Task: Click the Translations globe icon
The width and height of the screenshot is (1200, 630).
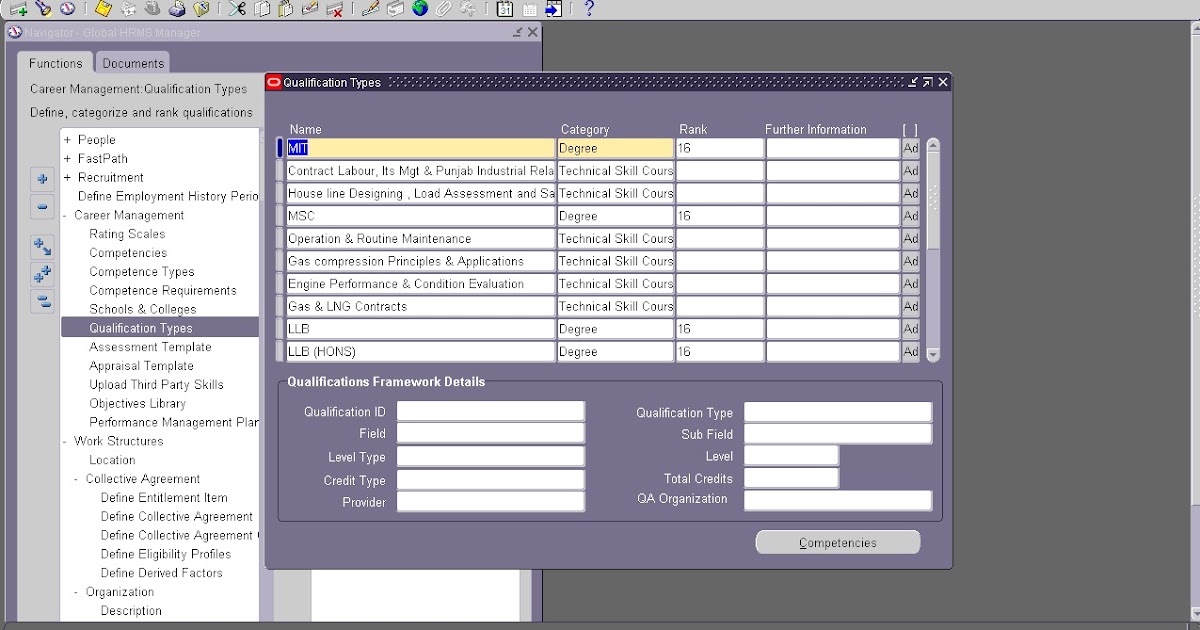Action: (x=420, y=8)
